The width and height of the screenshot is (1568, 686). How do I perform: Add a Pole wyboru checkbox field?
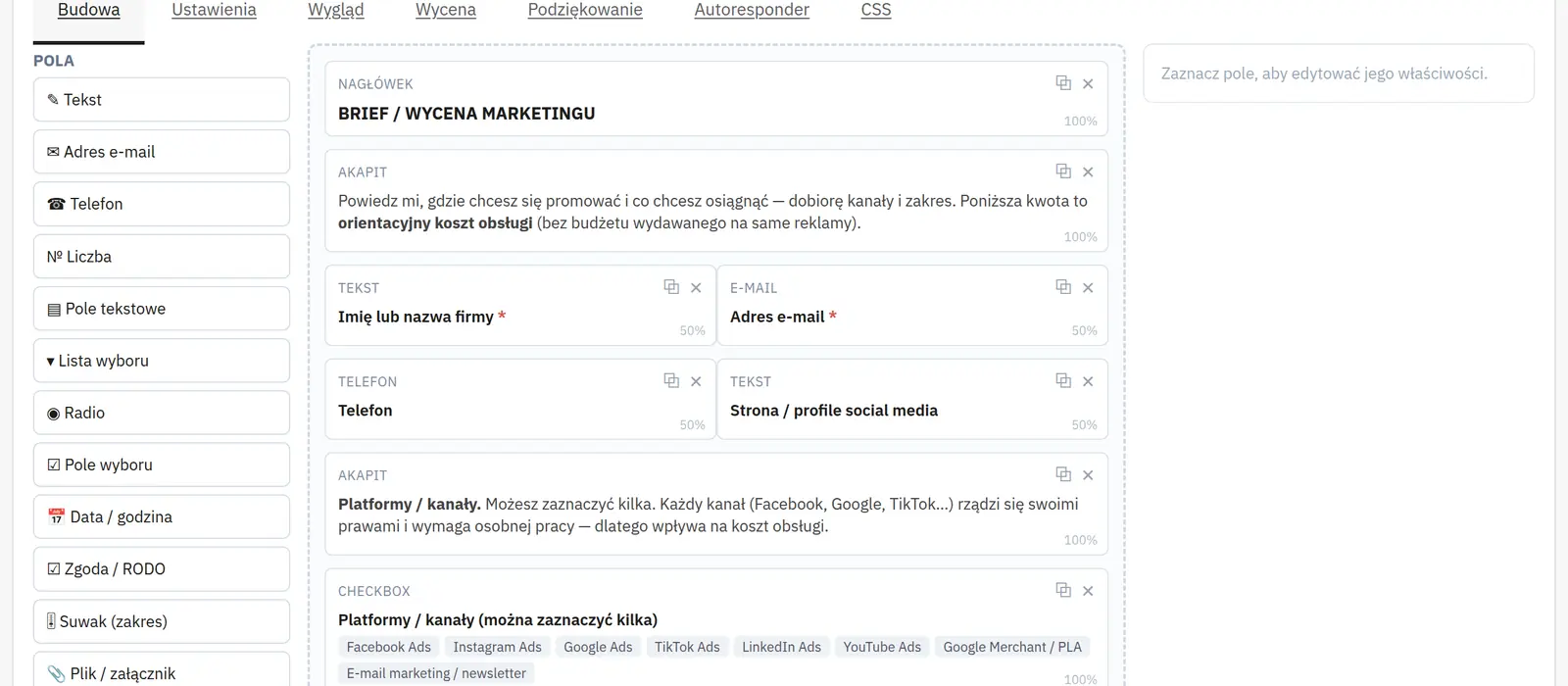162,465
